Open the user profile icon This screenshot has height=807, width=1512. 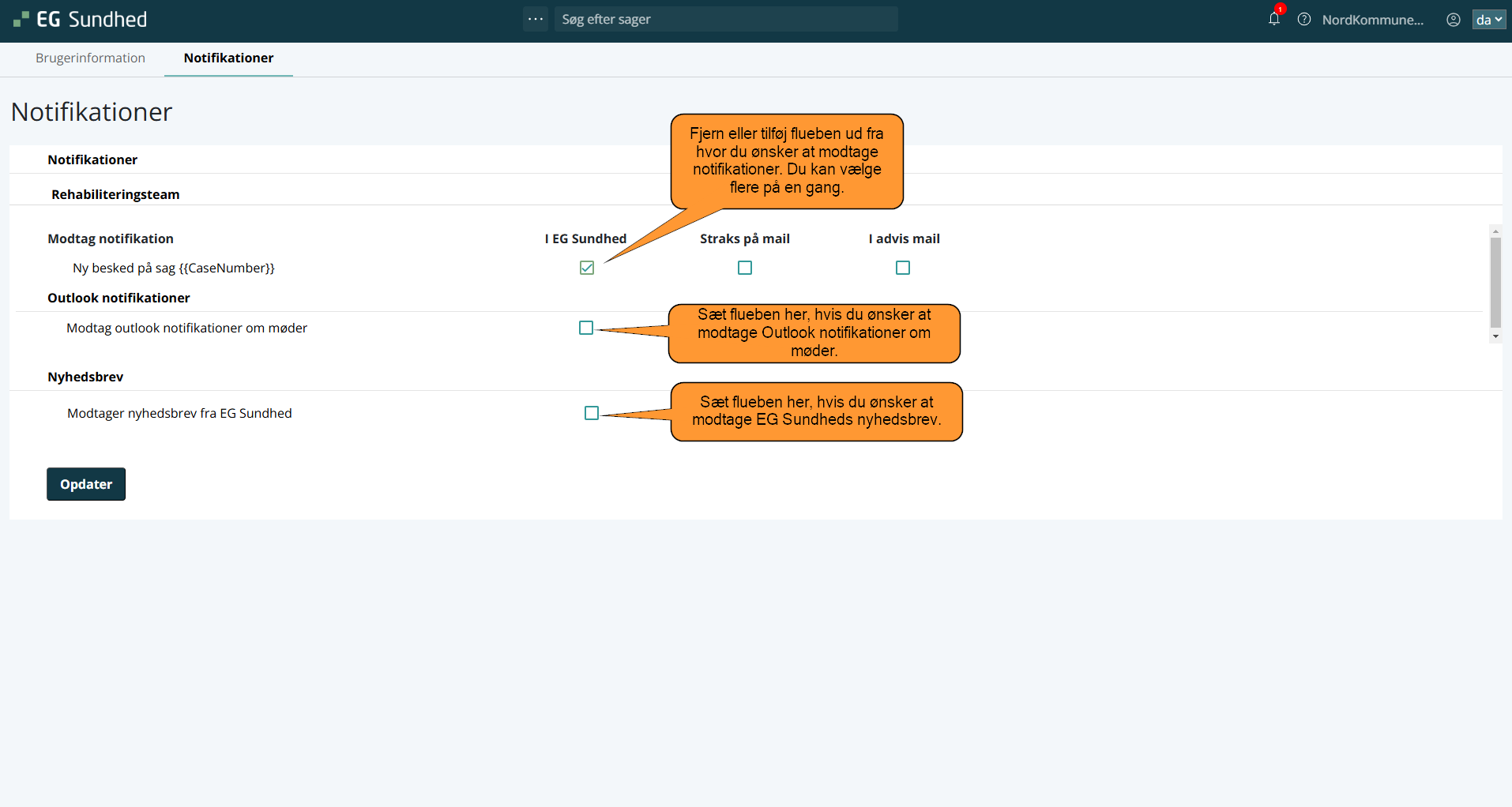pos(1453,20)
